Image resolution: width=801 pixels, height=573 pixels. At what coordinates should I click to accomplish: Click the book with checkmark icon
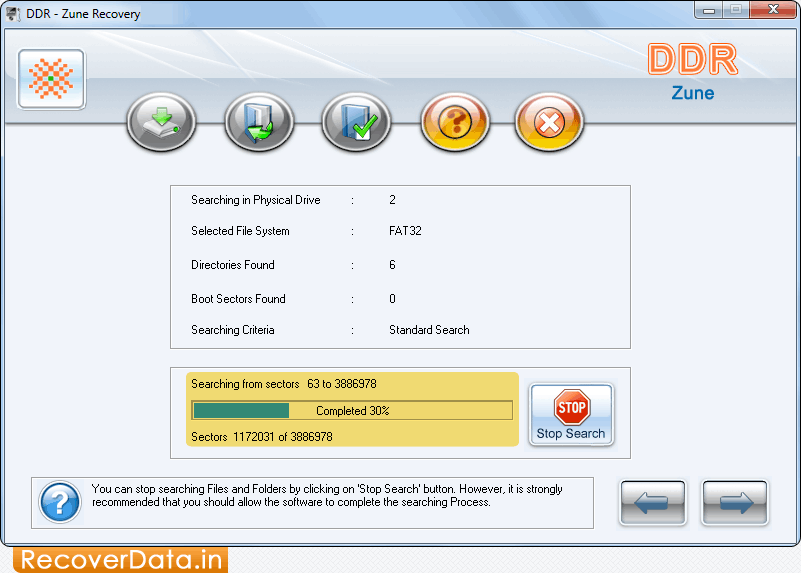[x=357, y=122]
